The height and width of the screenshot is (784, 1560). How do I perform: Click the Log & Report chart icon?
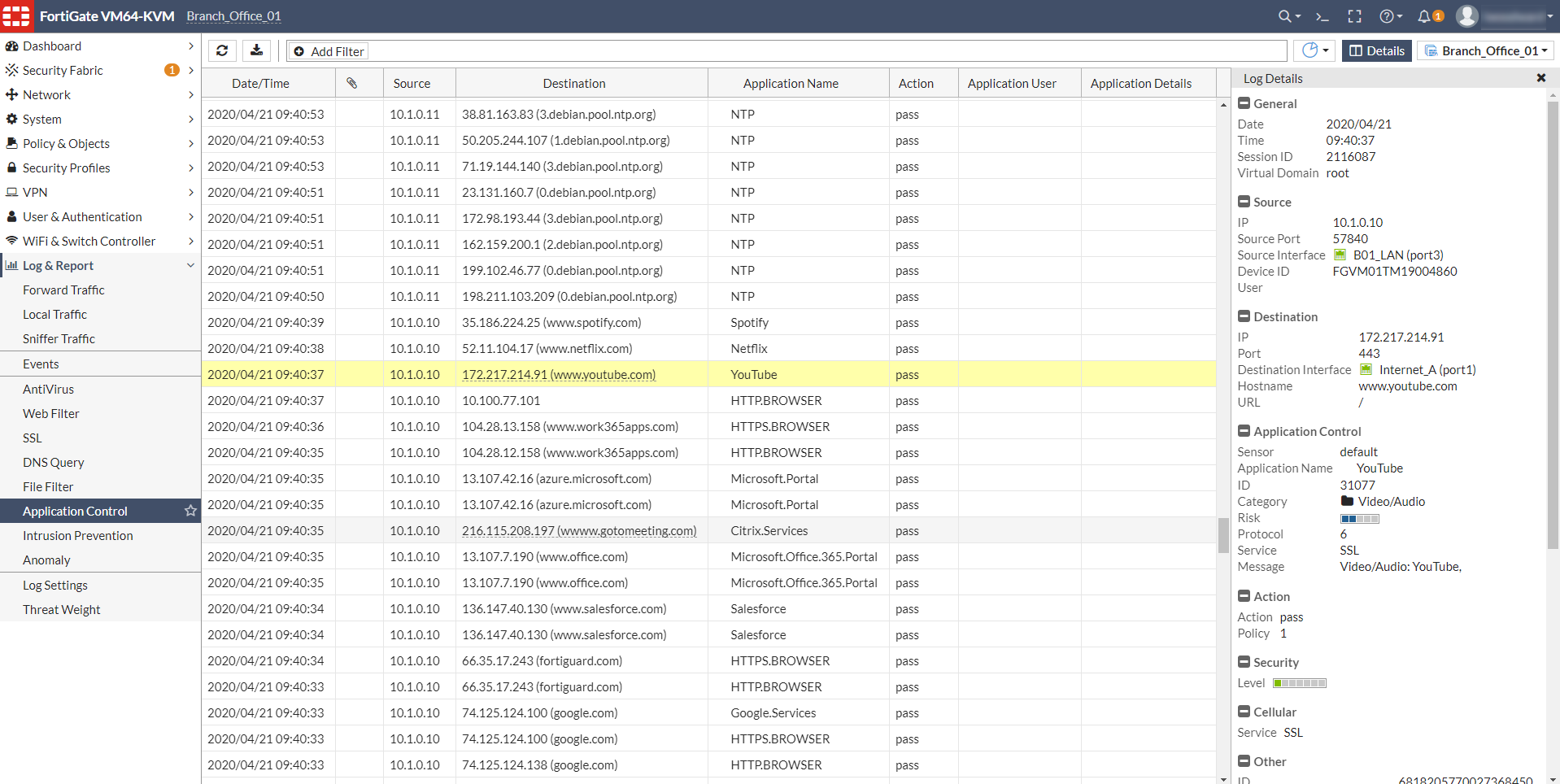(x=11, y=266)
